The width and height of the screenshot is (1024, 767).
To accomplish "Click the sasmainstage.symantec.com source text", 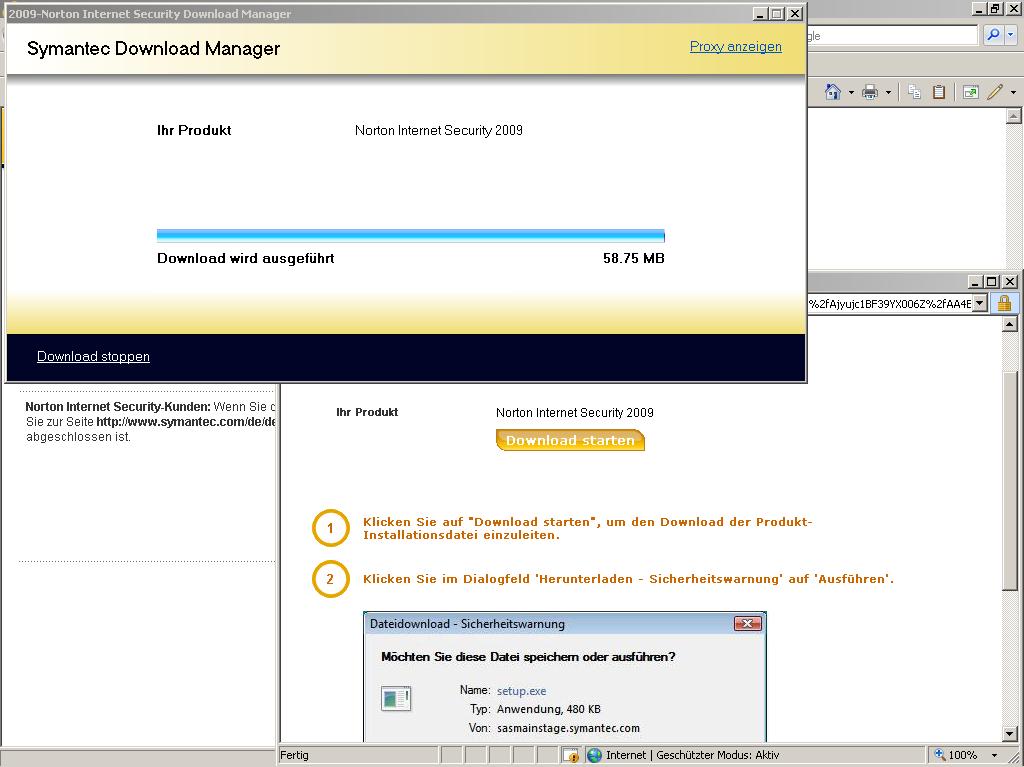I will [568, 728].
